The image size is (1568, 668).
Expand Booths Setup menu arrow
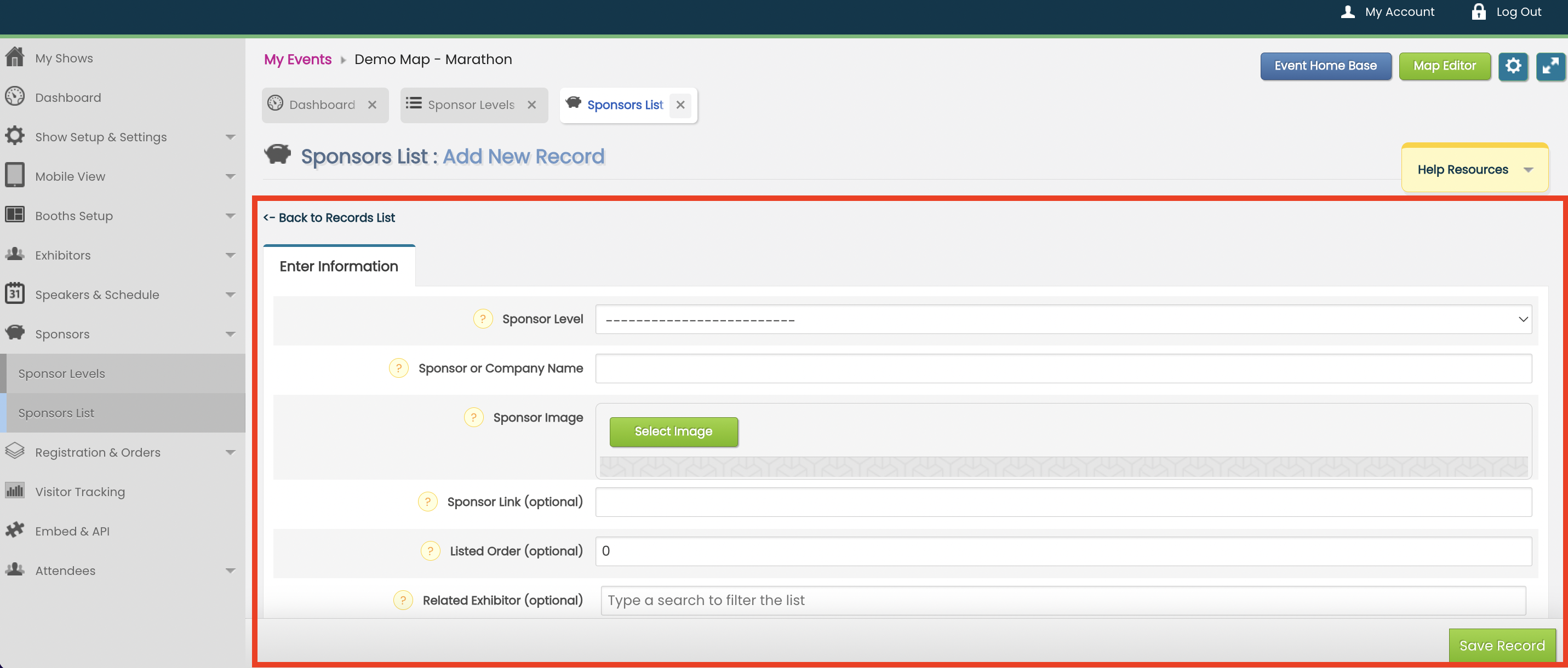coord(230,216)
